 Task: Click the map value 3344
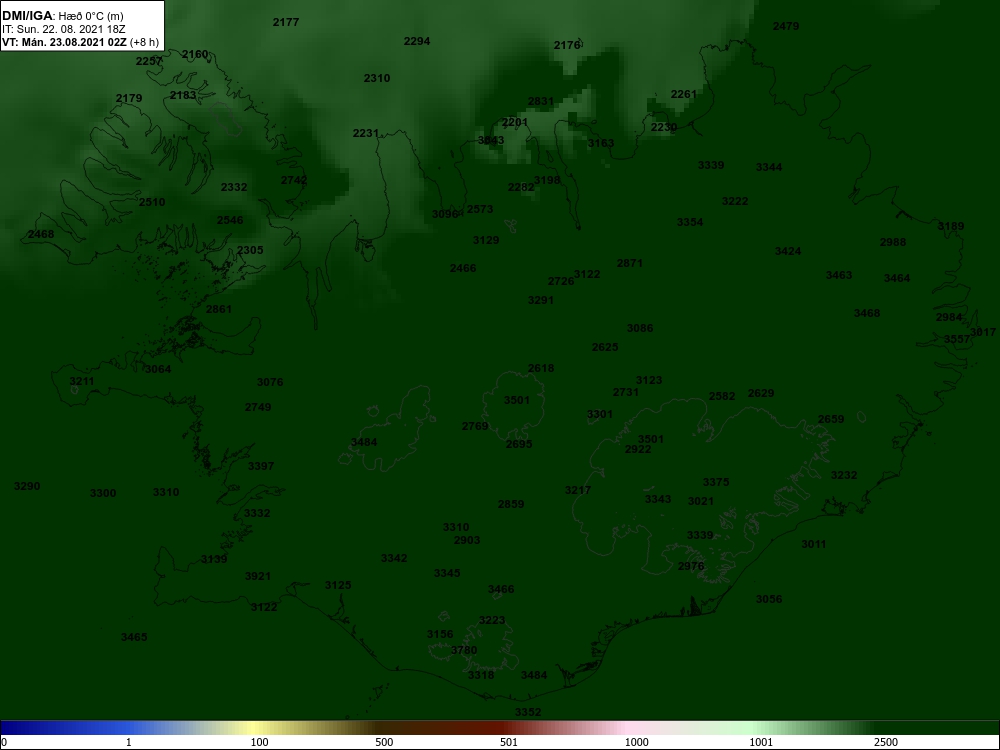click(769, 168)
